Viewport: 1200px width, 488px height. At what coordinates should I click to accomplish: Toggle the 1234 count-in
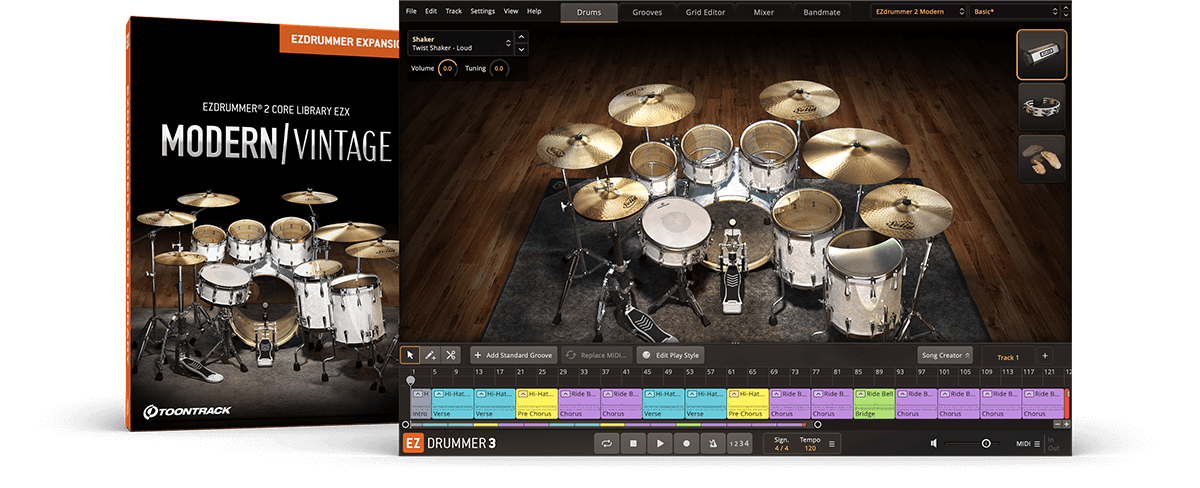tap(737, 443)
